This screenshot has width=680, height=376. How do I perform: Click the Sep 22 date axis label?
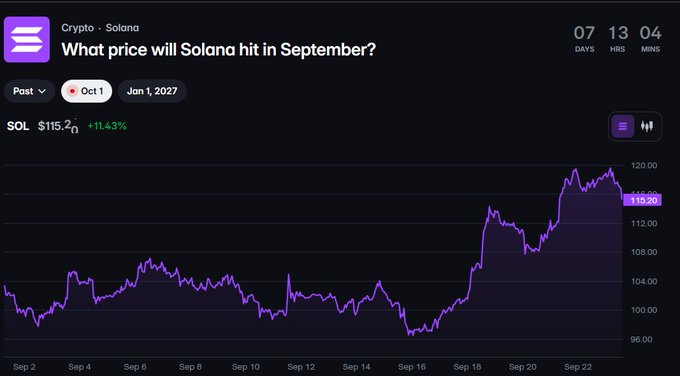(x=578, y=367)
